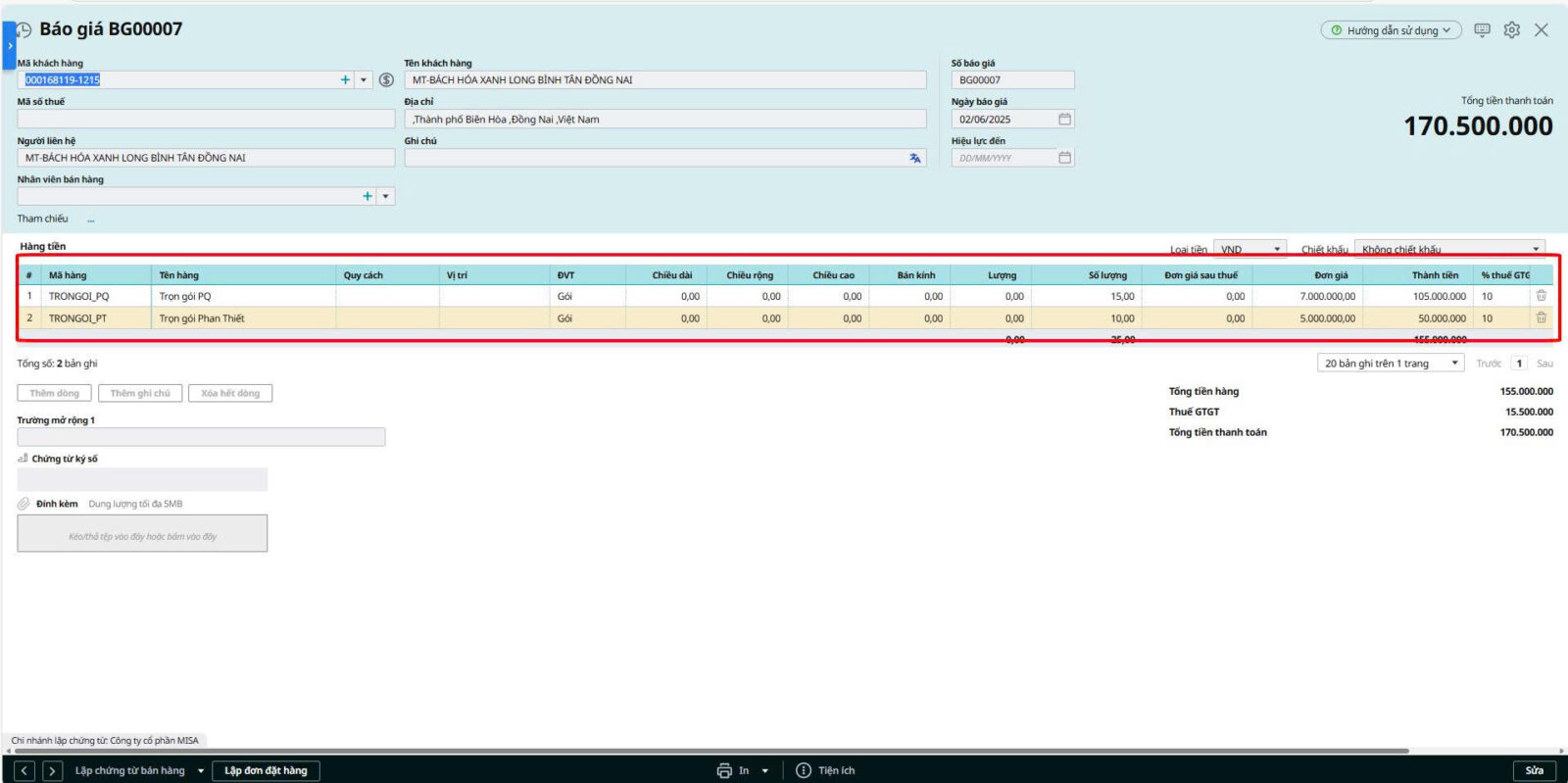
Task: Click the plus icon in Mã khách hàng field
Action: [345, 80]
